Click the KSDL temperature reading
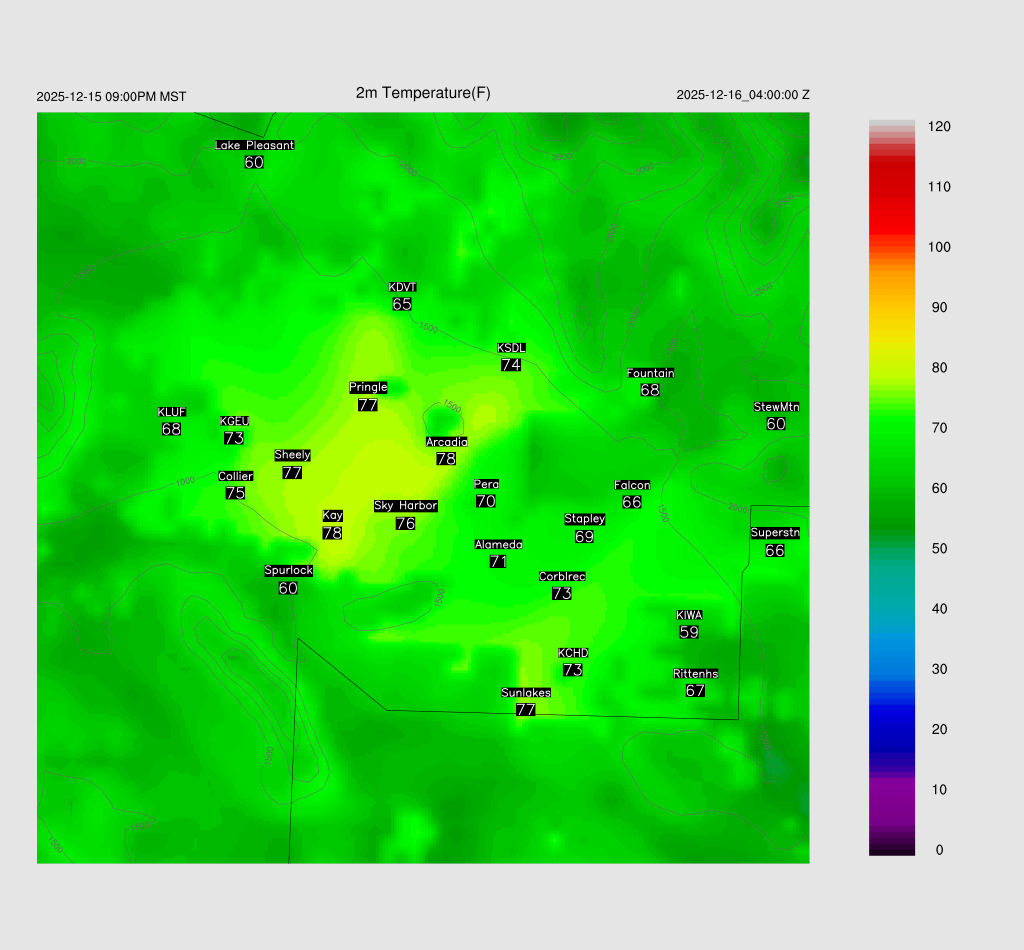Image resolution: width=1024 pixels, height=950 pixels. (511, 365)
